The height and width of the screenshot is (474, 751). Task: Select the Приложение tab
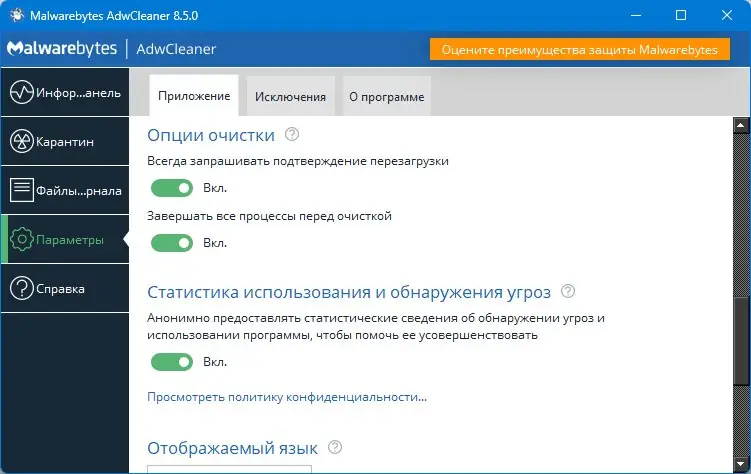click(x=194, y=97)
